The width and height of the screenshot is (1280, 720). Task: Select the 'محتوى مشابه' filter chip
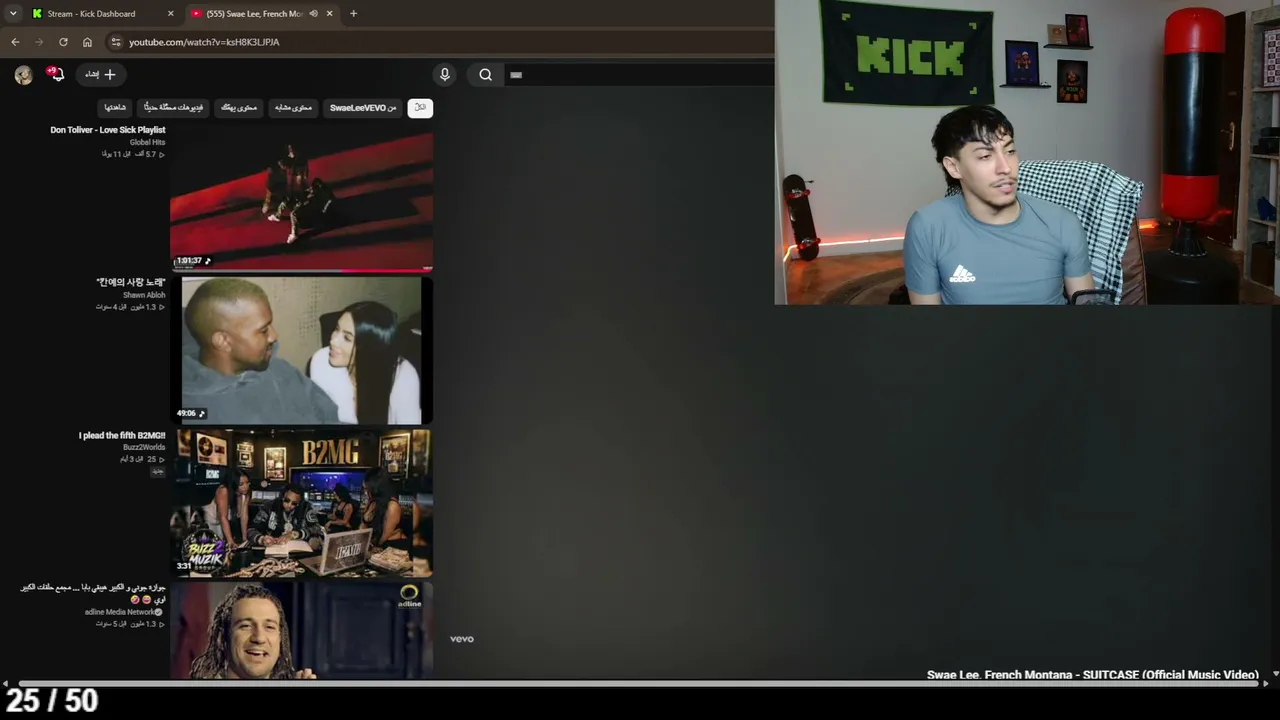pyautogui.click(x=293, y=107)
